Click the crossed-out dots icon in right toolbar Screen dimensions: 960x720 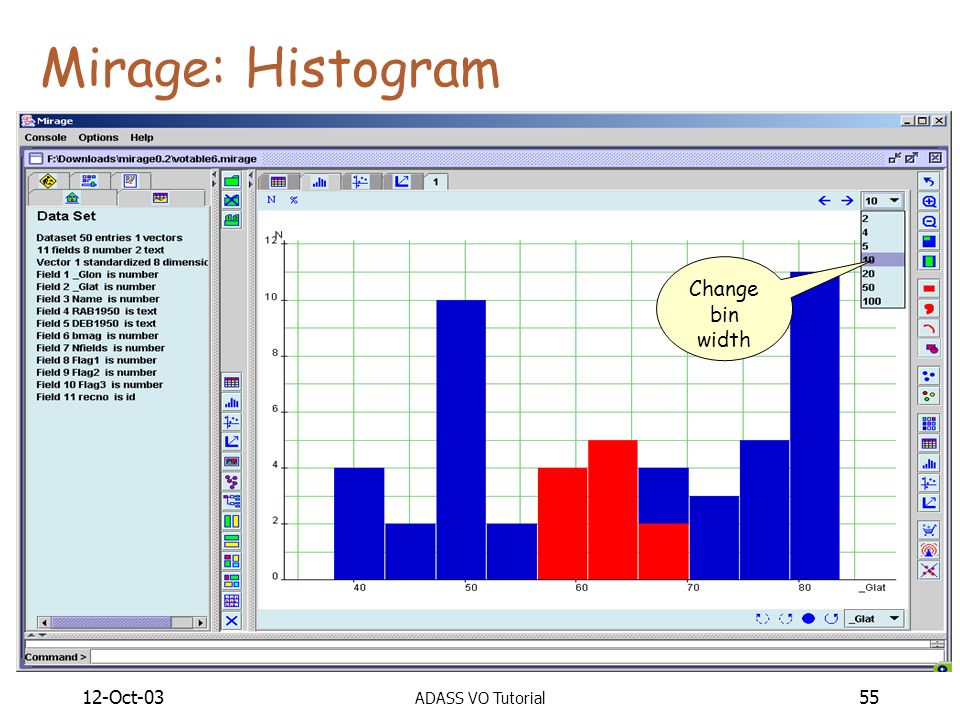coord(929,570)
